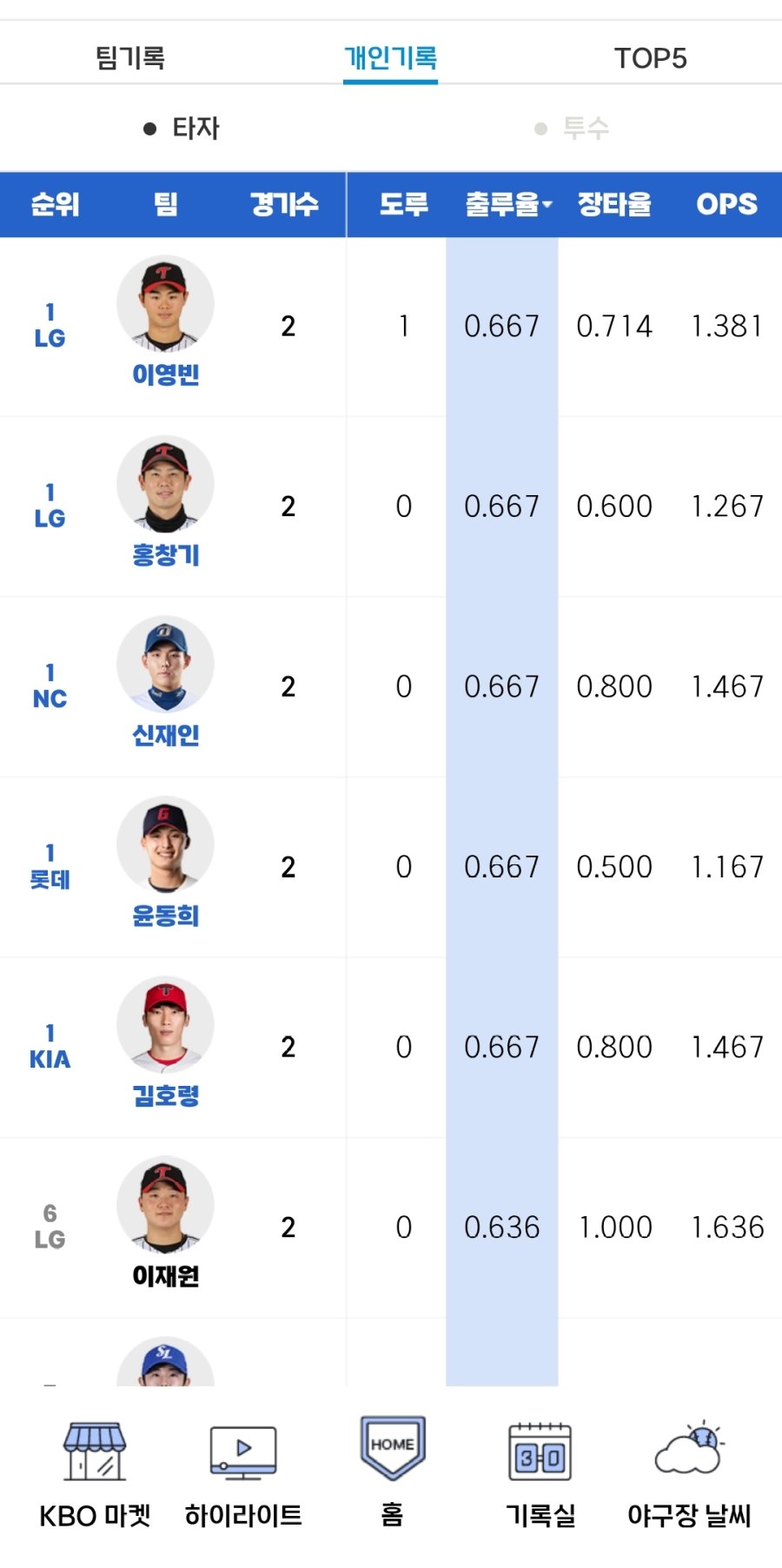
Task: Sort by the OPS column header
Action: click(726, 205)
